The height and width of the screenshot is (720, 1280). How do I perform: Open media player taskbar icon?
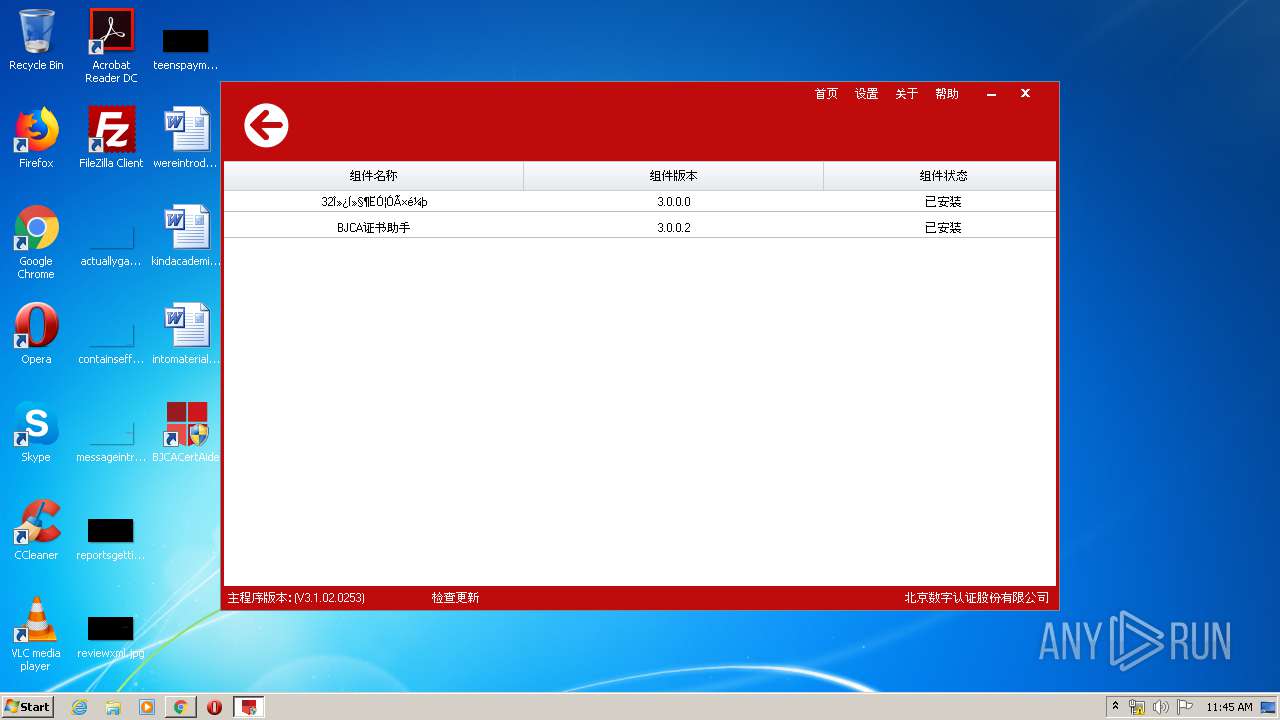coord(147,707)
